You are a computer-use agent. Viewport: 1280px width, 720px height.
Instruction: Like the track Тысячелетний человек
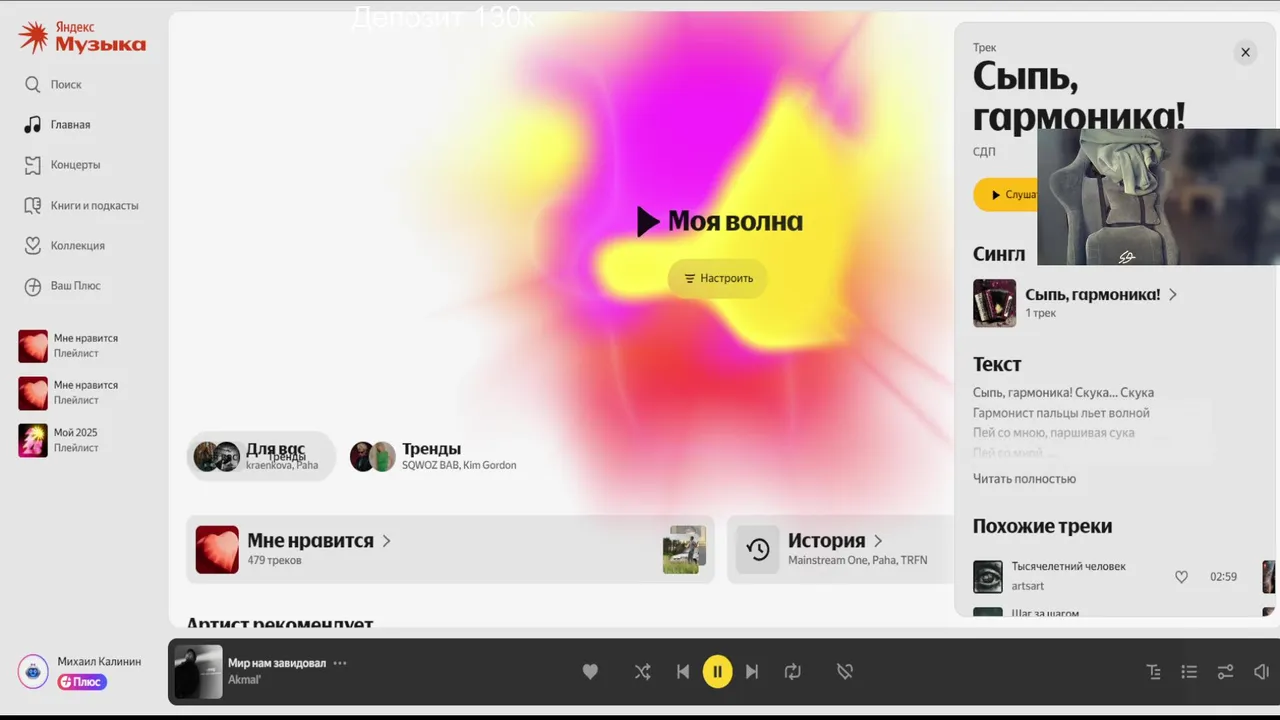click(1181, 577)
